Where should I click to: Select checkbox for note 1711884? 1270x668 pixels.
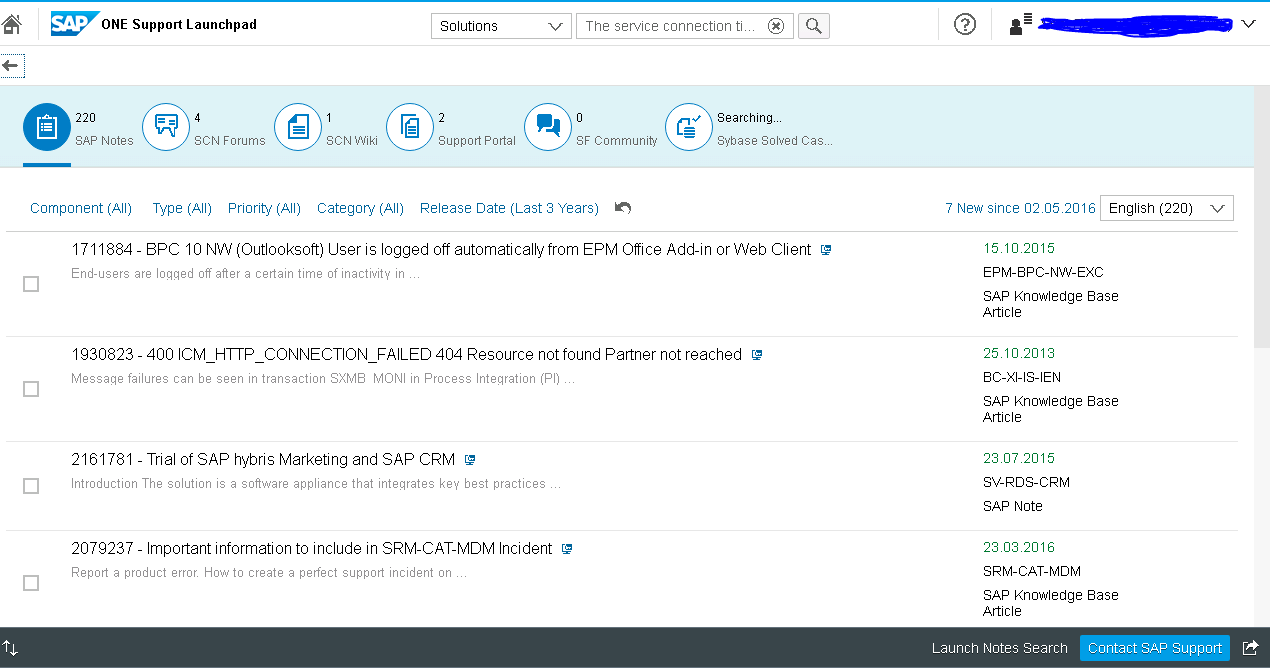(x=31, y=284)
